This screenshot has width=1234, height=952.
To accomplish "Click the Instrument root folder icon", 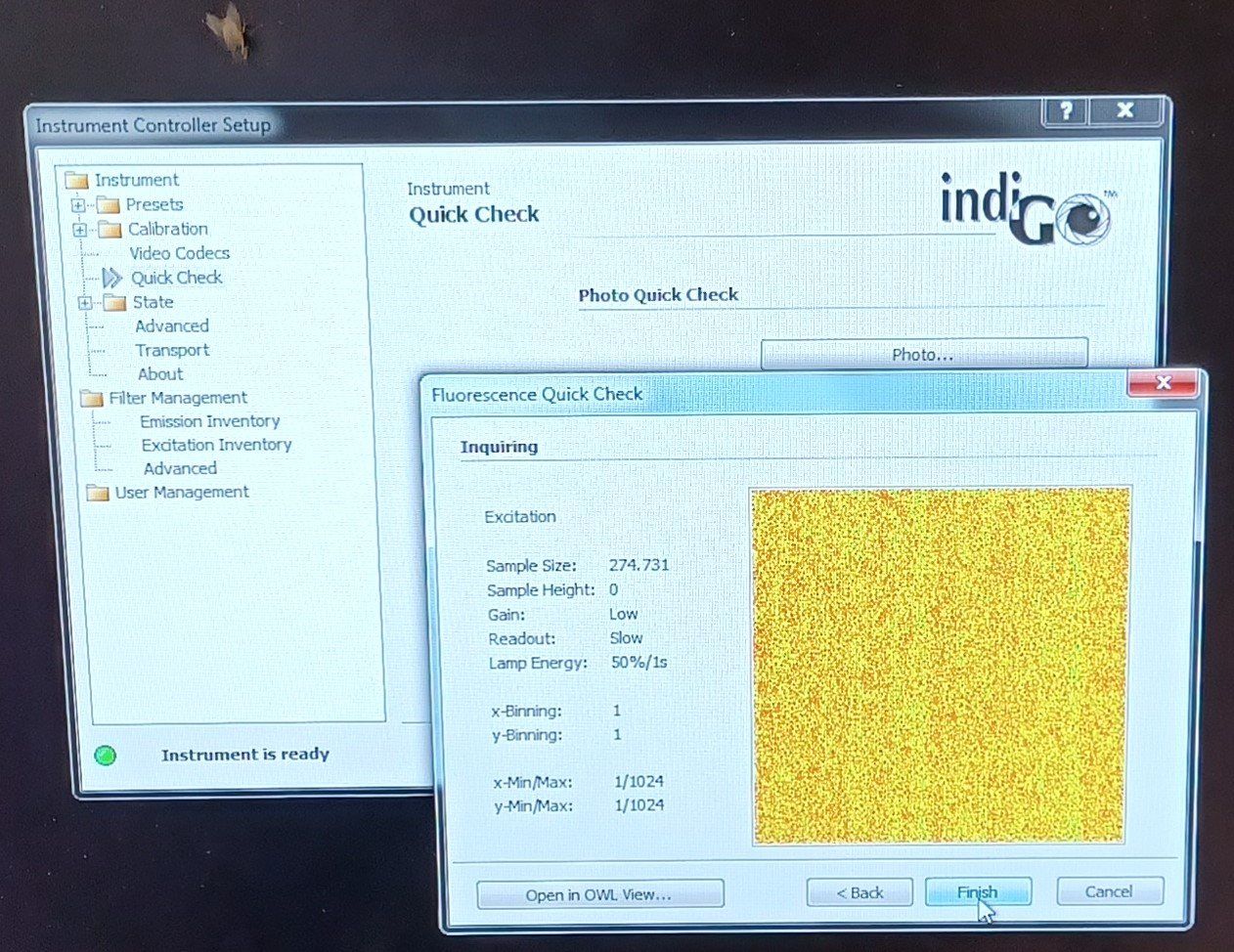I will coord(76,181).
